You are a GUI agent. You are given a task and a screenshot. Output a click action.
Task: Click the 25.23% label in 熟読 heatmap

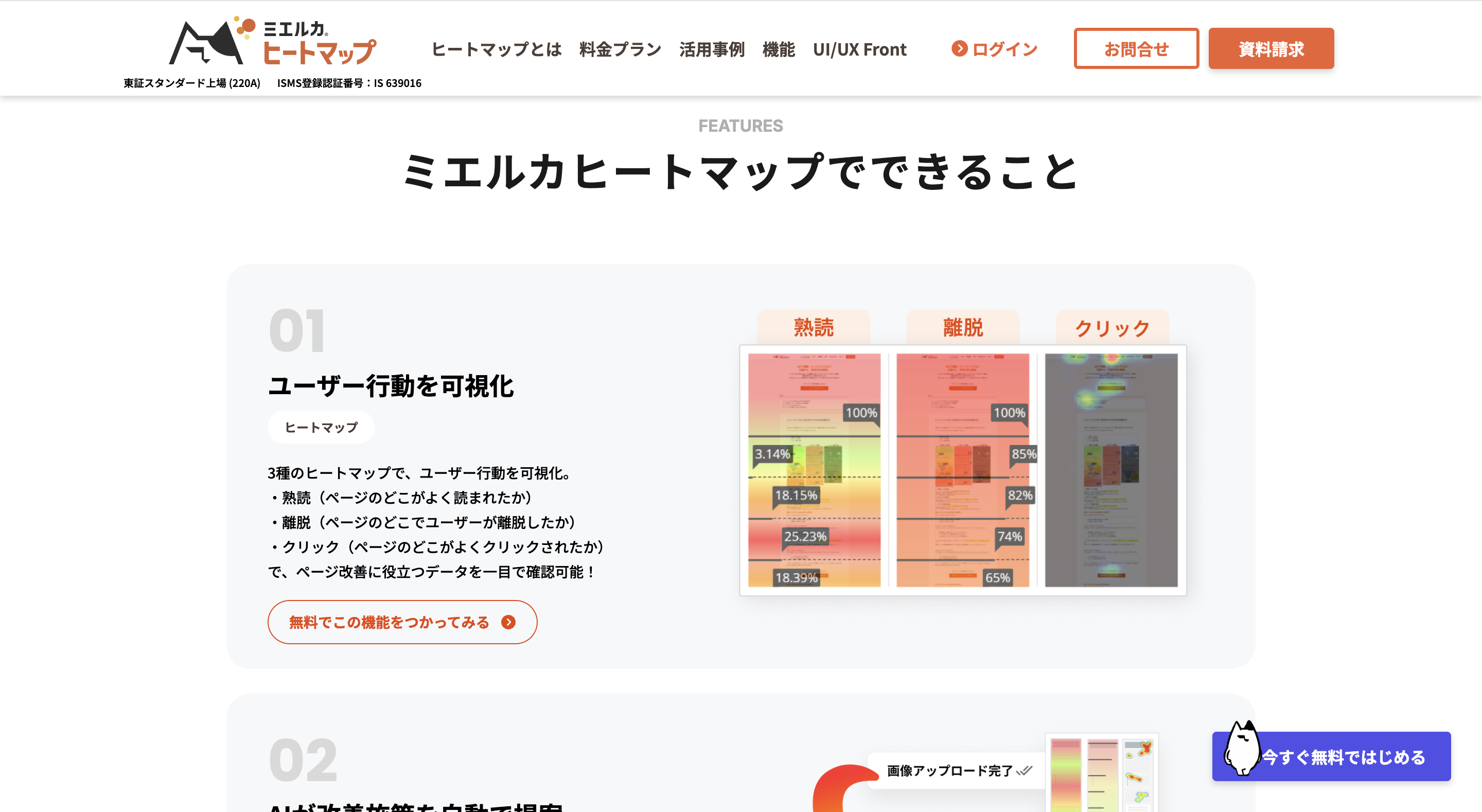click(x=805, y=536)
